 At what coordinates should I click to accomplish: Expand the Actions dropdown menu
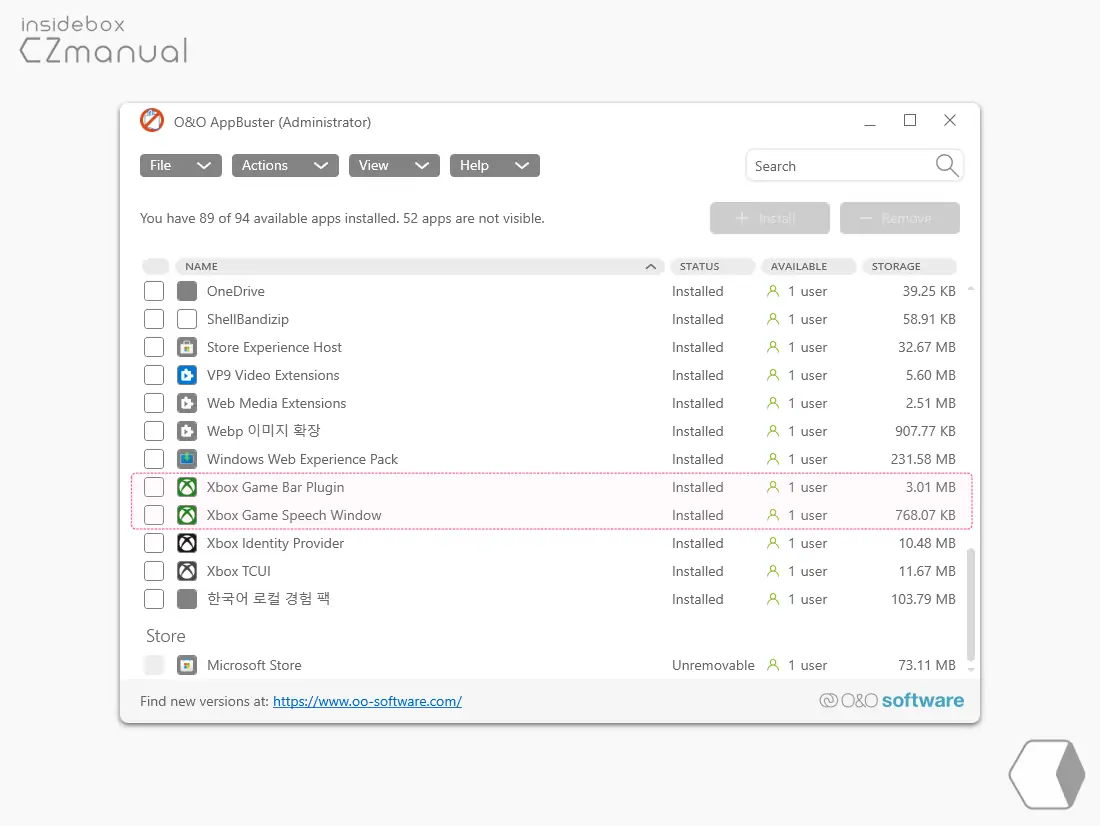286,166
